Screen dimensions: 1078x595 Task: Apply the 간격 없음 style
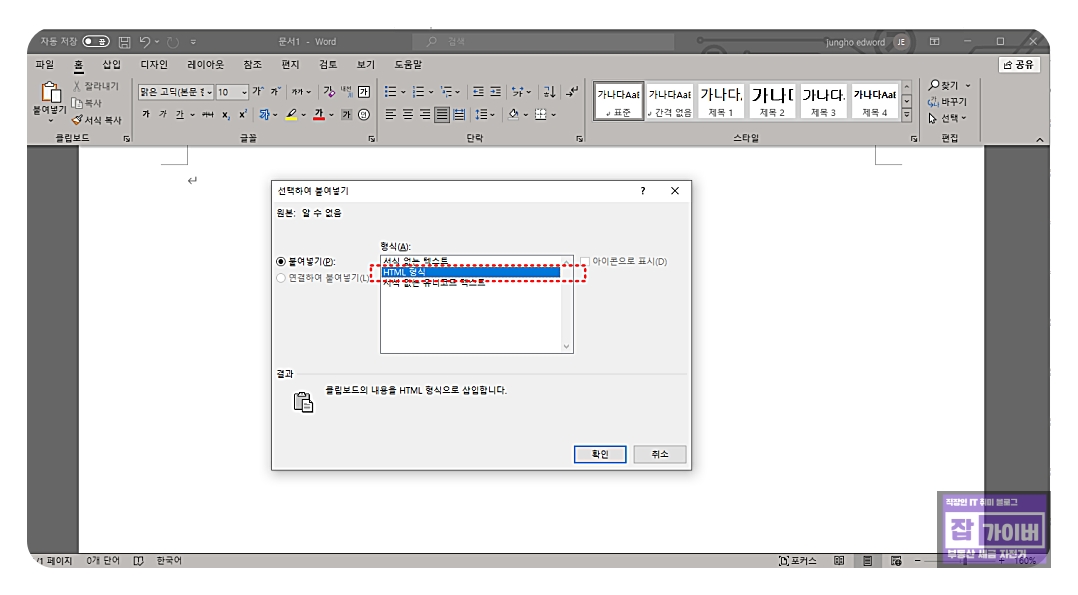point(670,100)
